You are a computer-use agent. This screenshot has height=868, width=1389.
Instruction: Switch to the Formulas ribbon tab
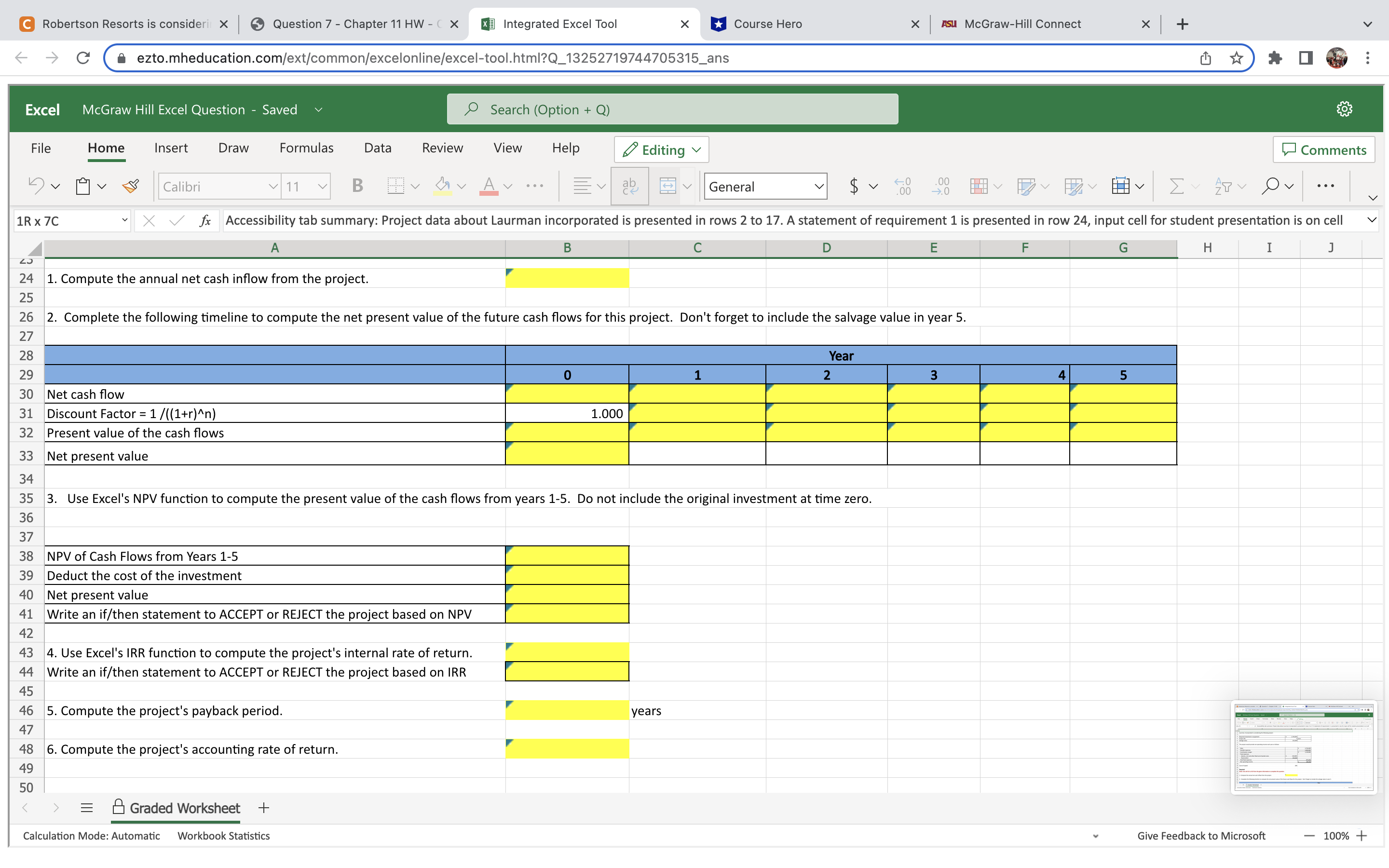point(306,148)
